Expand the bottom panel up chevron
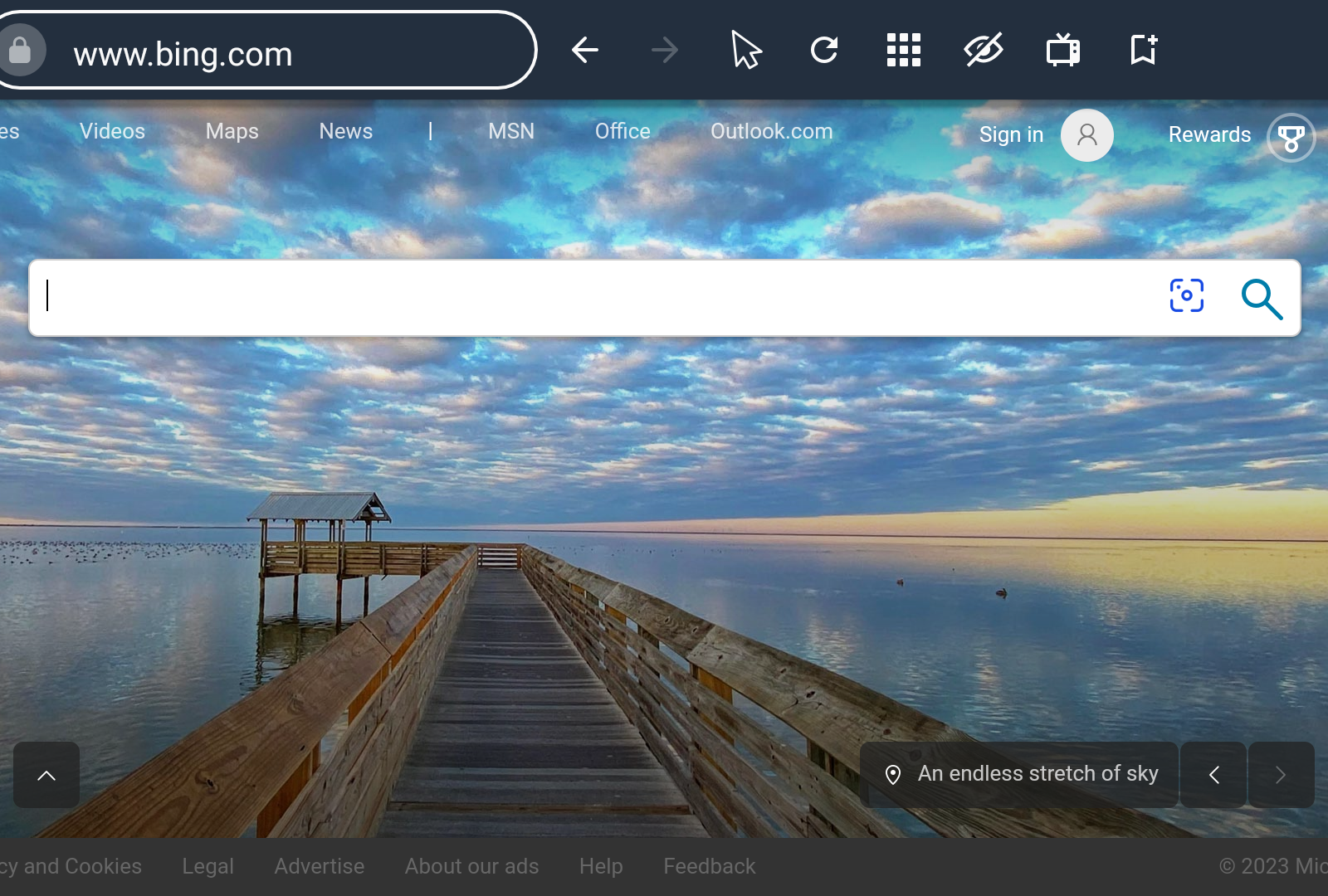Viewport: 1328px width, 896px height. [x=46, y=775]
